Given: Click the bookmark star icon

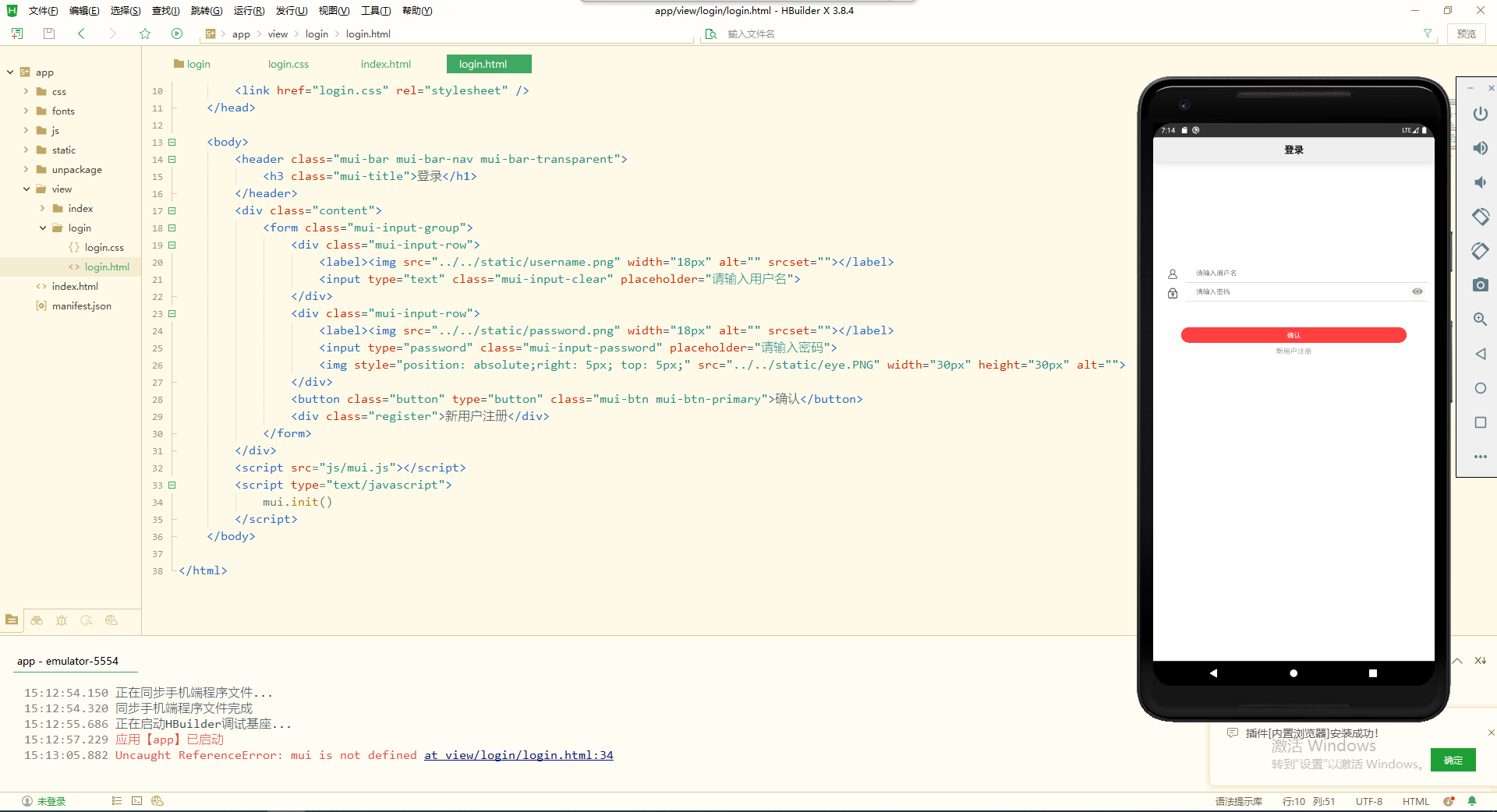Looking at the screenshot, I should tap(145, 34).
